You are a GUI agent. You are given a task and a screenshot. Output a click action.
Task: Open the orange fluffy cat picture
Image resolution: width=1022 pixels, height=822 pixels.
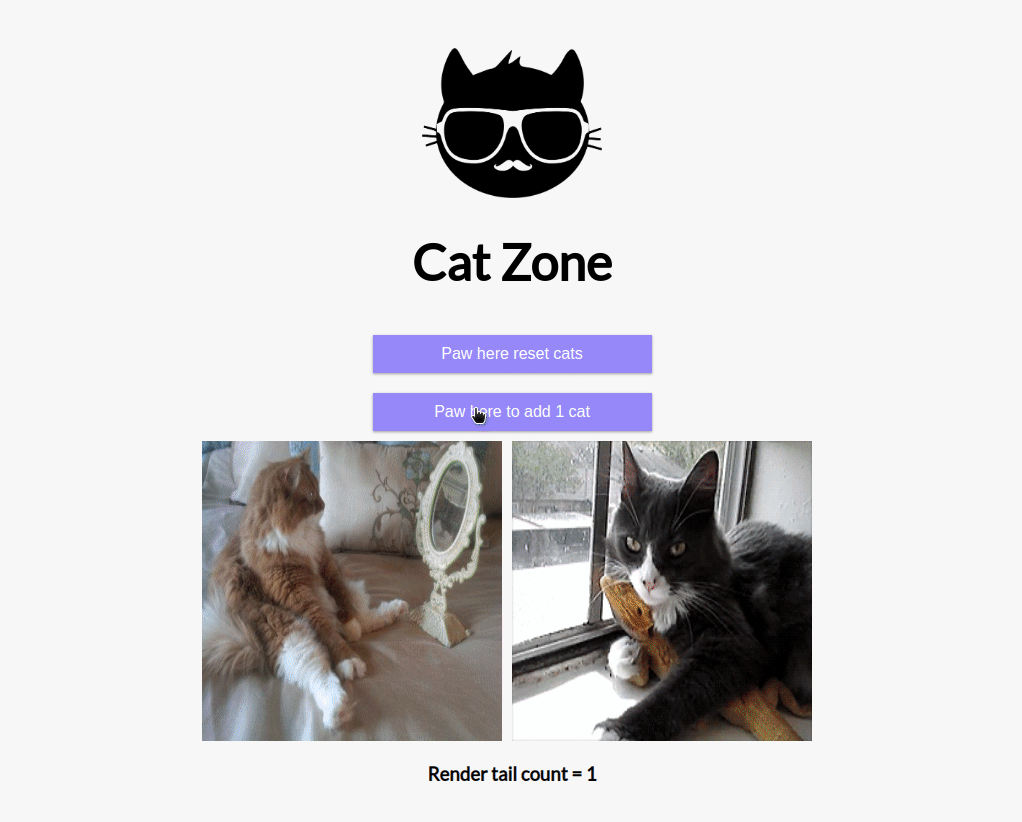(x=352, y=591)
